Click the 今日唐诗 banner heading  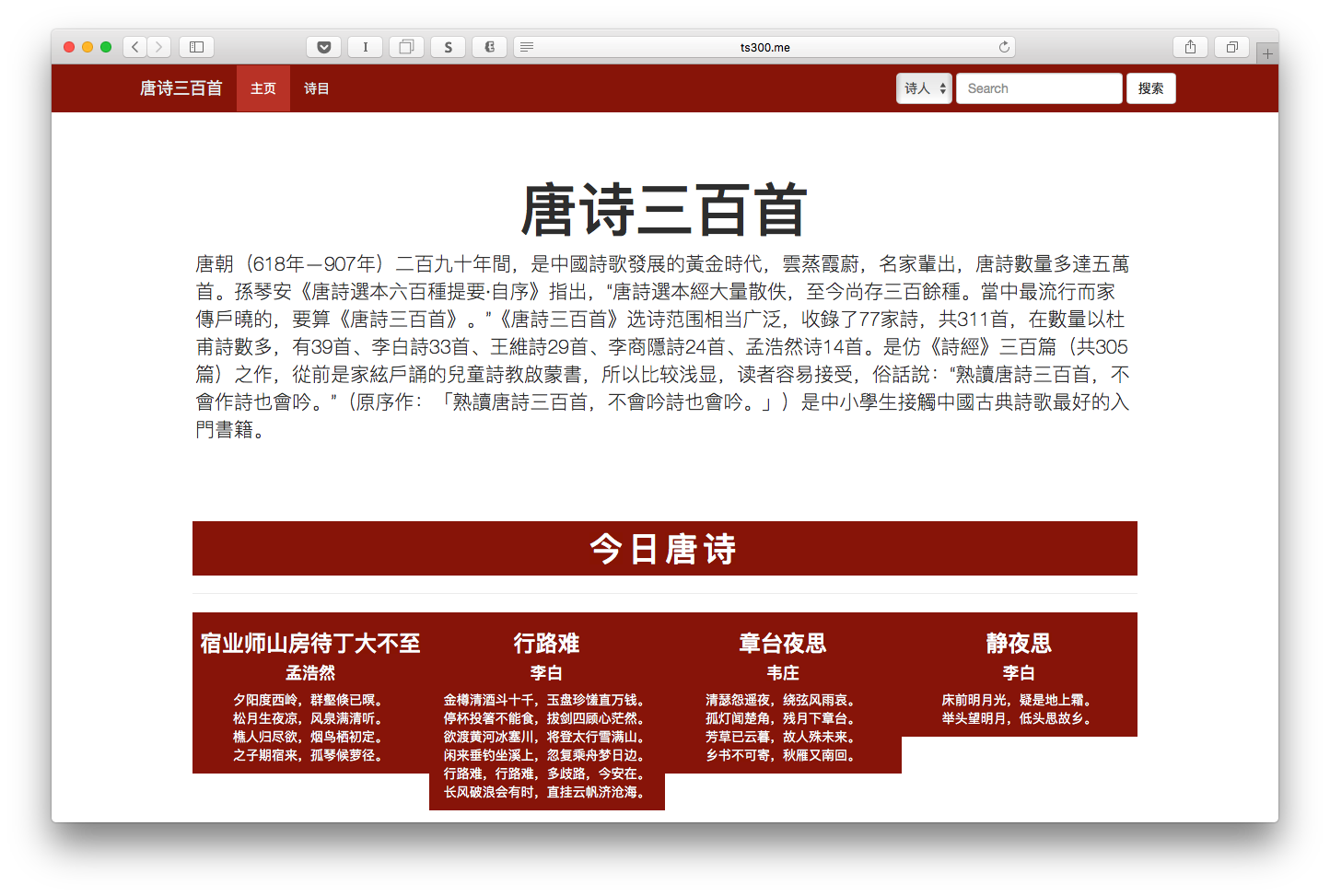point(664,549)
